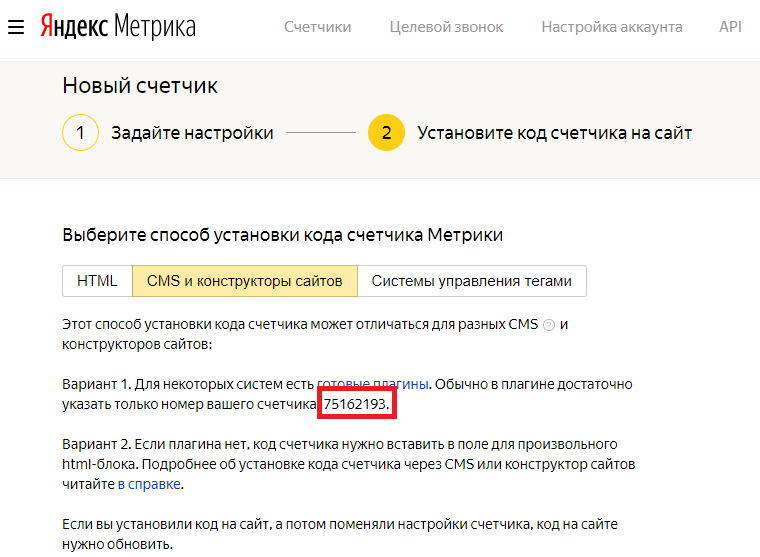
Task: Click the yellow step 2 circle
Action: pyautogui.click(x=386, y=133)
